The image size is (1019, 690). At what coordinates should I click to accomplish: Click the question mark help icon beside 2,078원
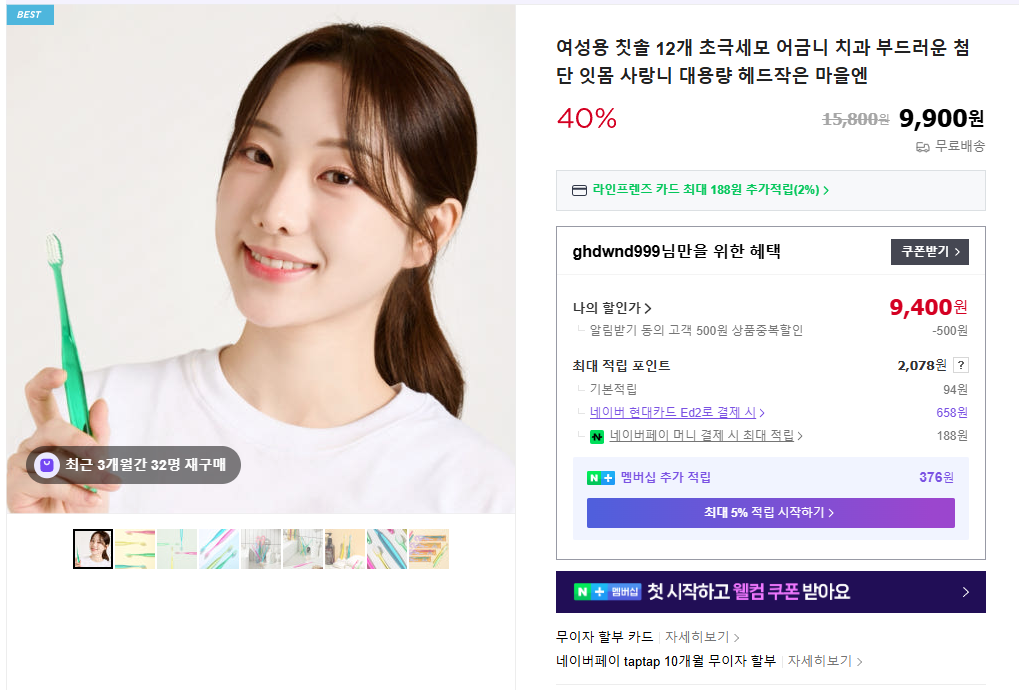(x=961, y=365)
